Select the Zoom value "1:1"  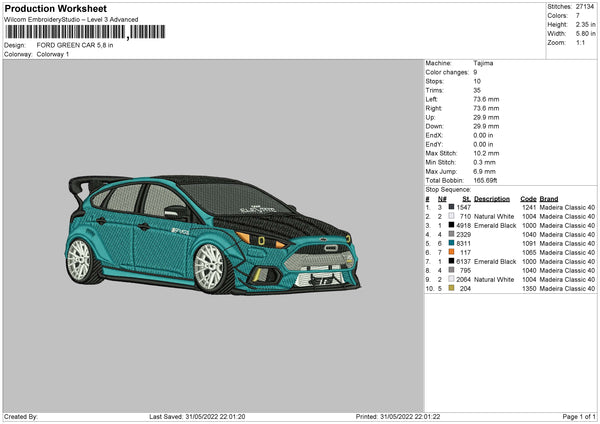click(580, 42)
